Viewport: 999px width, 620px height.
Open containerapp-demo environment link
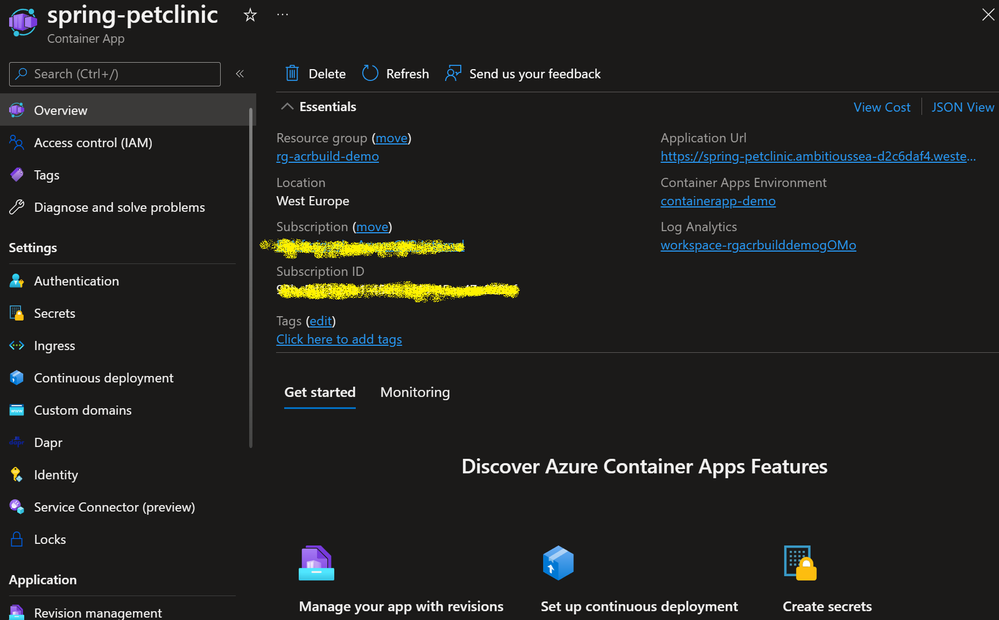coord(718,201)
